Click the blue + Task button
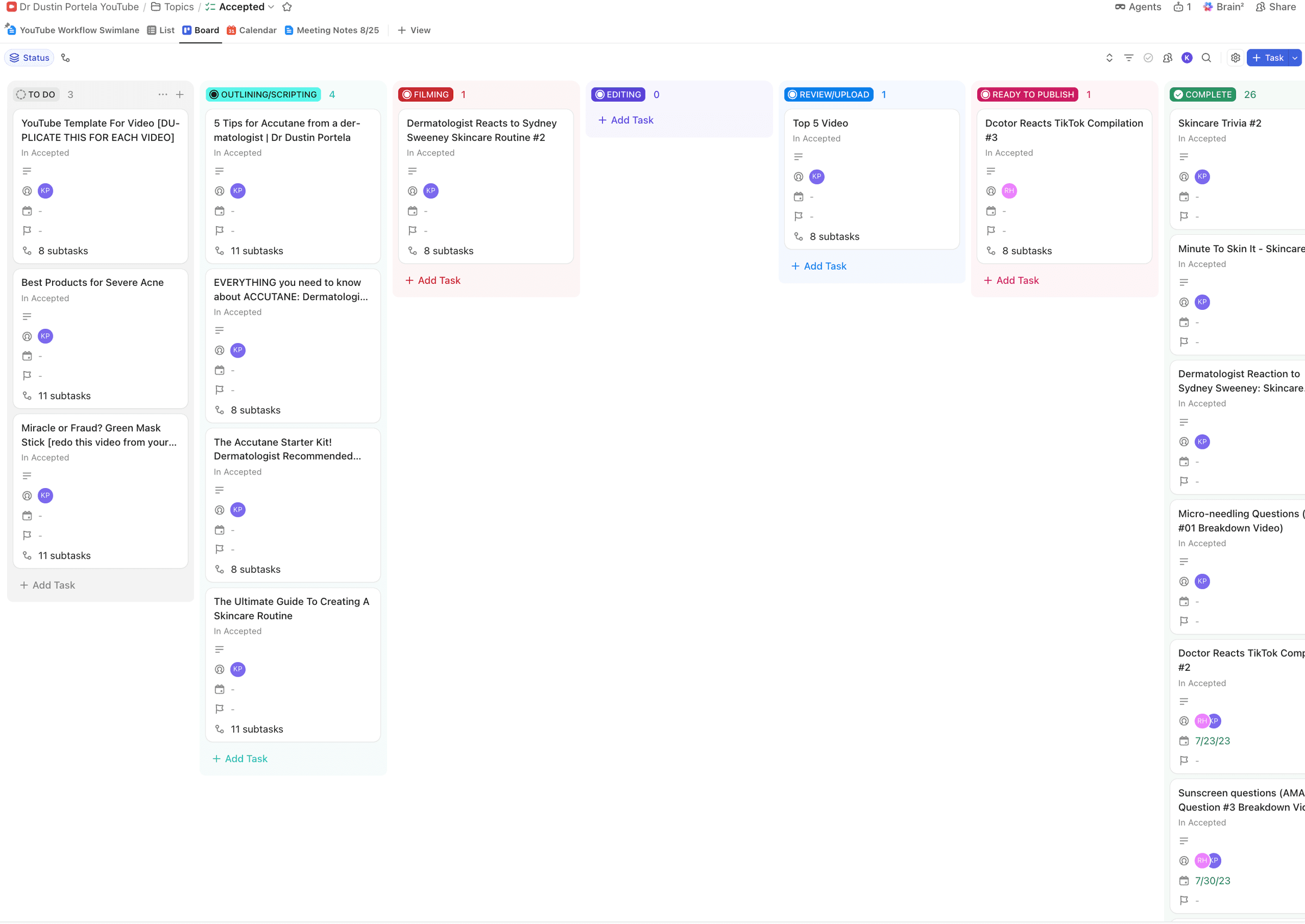 [x=1267, y=58]
